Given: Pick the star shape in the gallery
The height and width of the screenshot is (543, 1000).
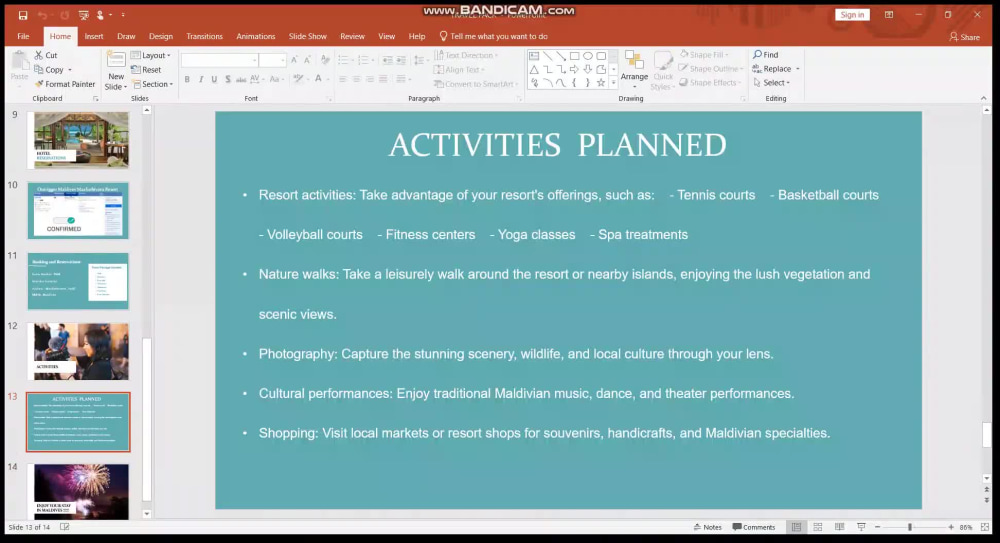Looking at the screenshot, I should pyautogui.click(x=601, y=83).
